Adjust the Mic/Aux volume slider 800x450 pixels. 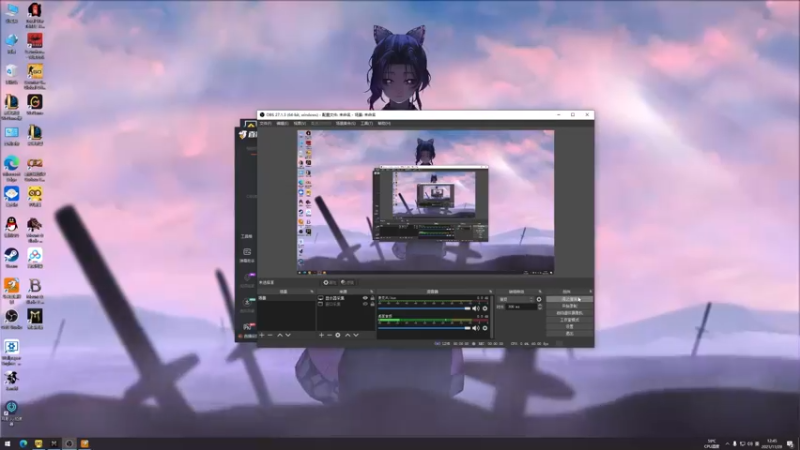coord(424,308)
